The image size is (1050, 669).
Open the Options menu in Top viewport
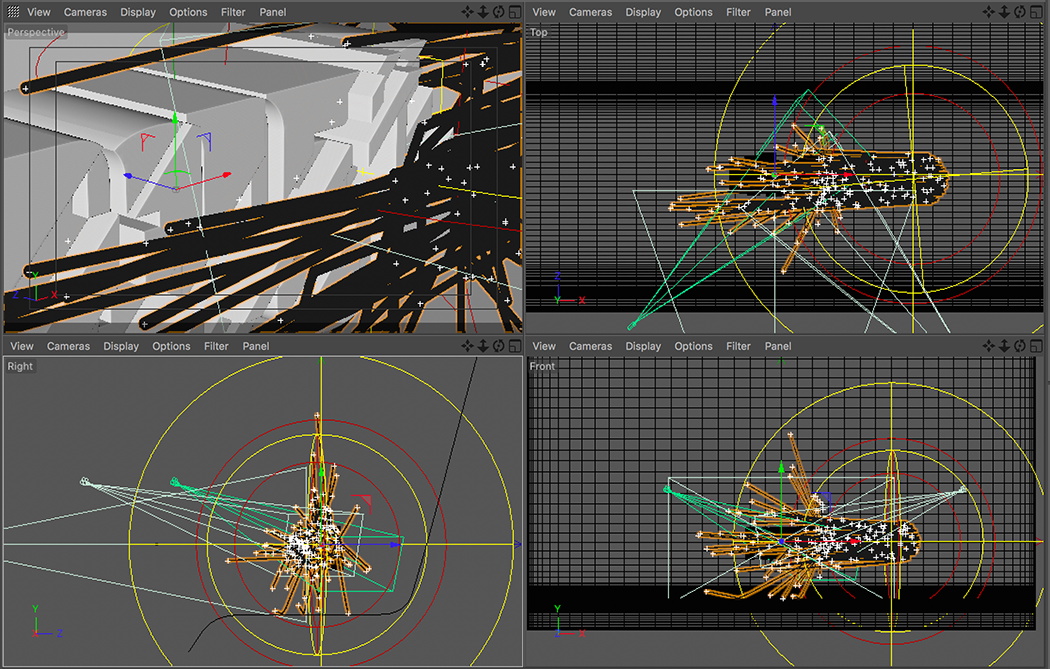coord(693,12)
